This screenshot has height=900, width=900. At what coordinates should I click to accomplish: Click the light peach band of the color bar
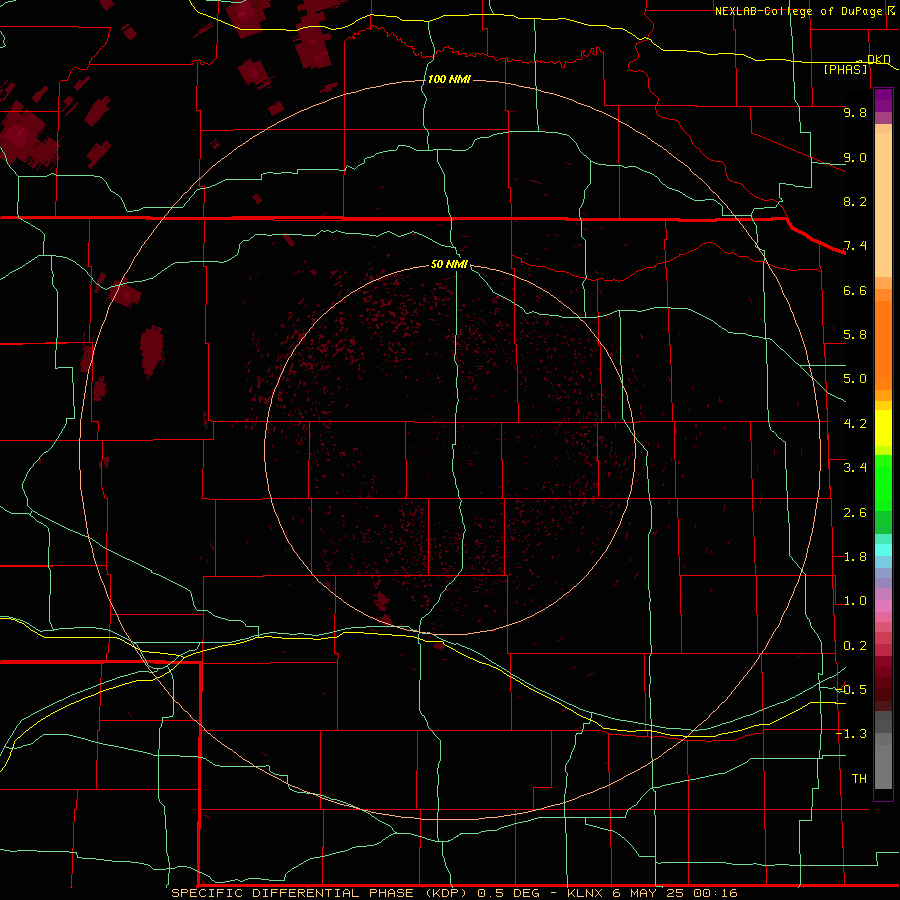click(883, 205)
